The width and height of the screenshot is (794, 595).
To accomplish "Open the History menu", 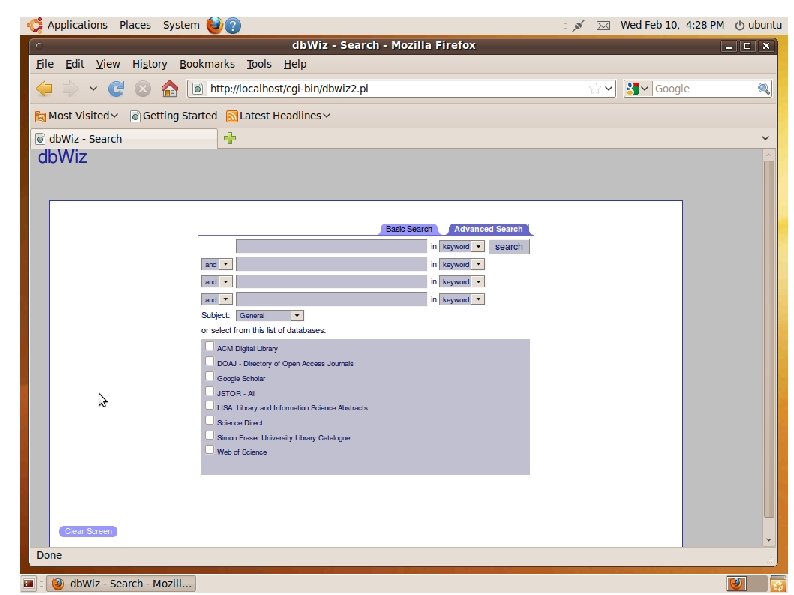I will pos(149,64).
